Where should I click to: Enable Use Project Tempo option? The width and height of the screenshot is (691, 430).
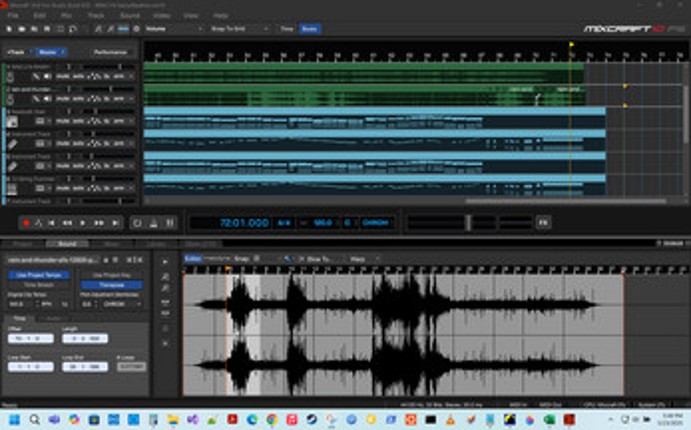point(36,274)
